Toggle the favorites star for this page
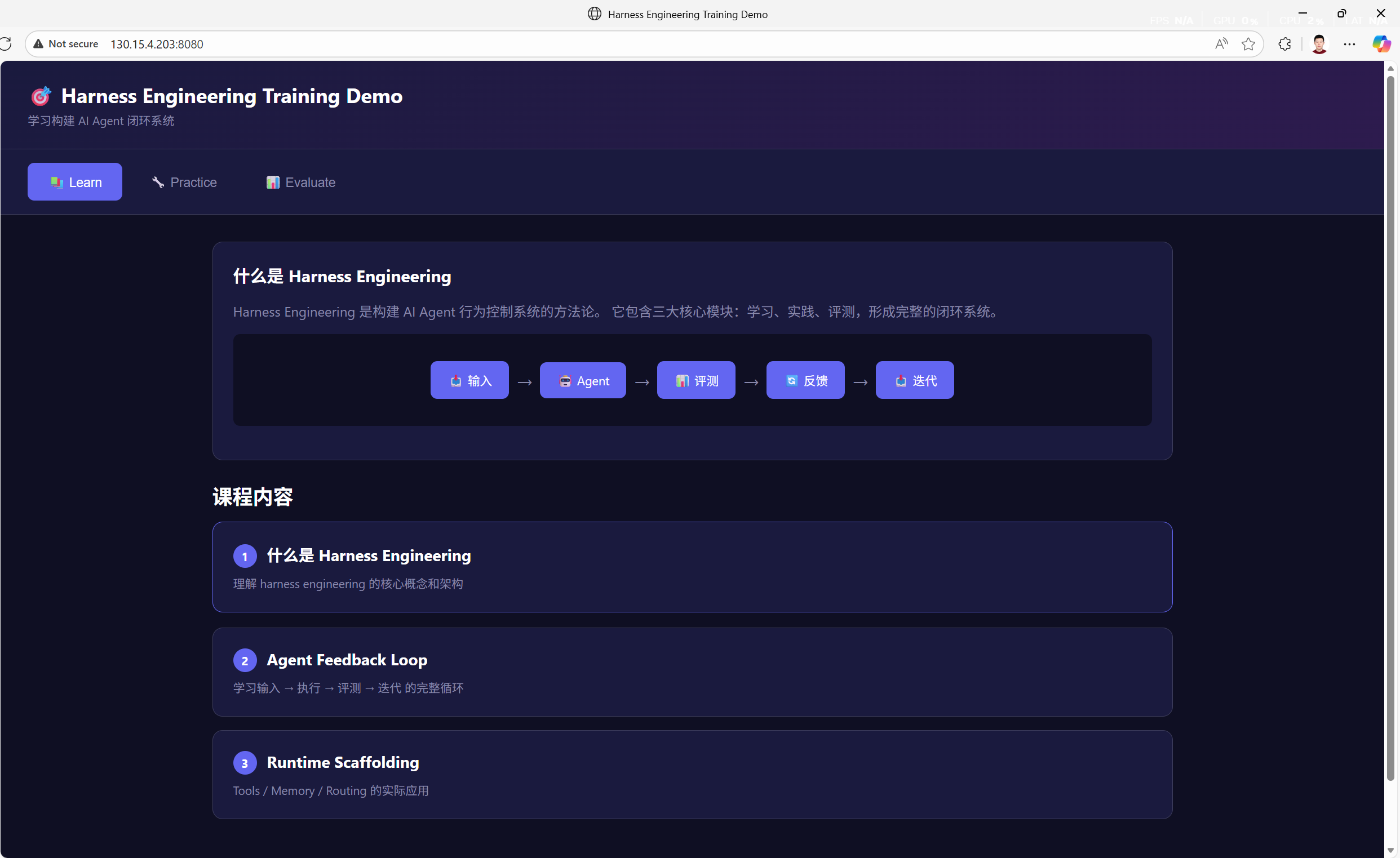 click(x=1248, y=44)
